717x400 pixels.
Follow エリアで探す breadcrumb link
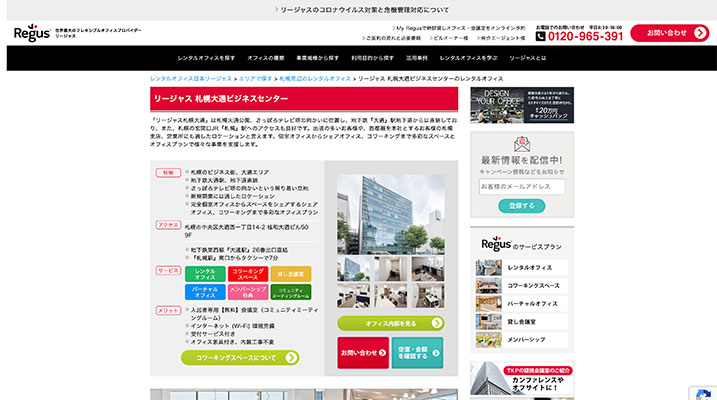(255, 79)
